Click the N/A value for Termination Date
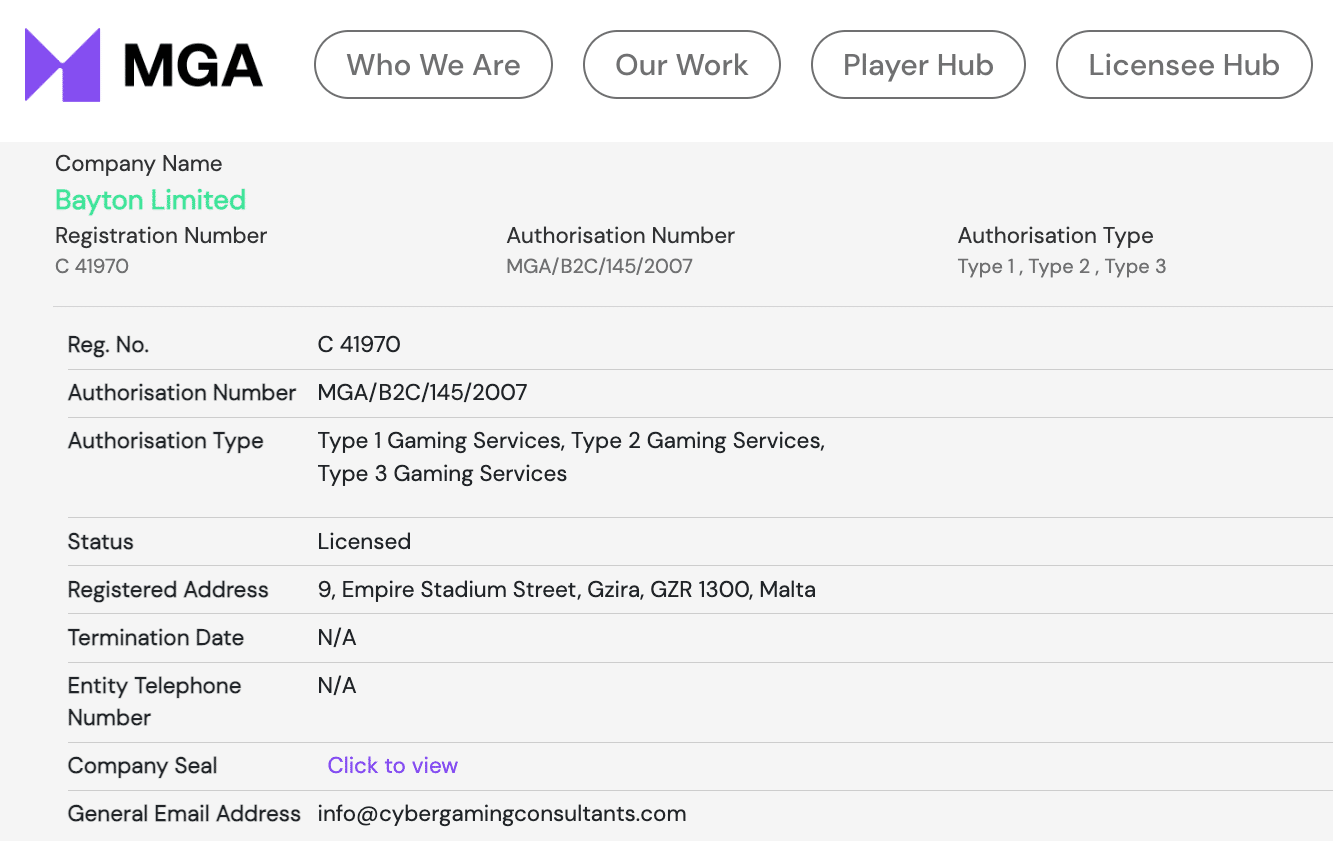This screenshot has height=841, width=1333. point(337,638)
